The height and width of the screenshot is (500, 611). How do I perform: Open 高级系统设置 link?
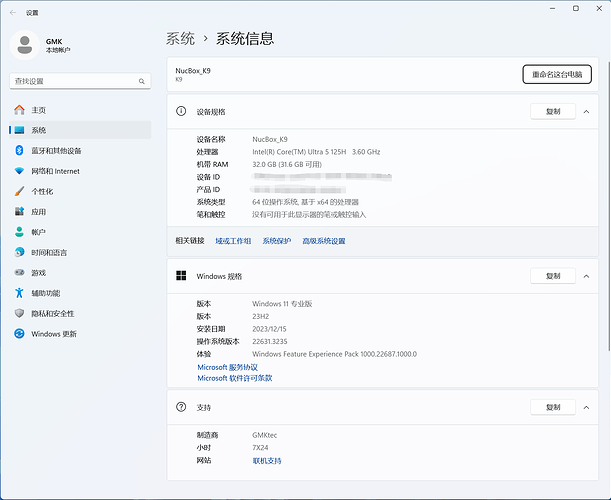(323, 241)
